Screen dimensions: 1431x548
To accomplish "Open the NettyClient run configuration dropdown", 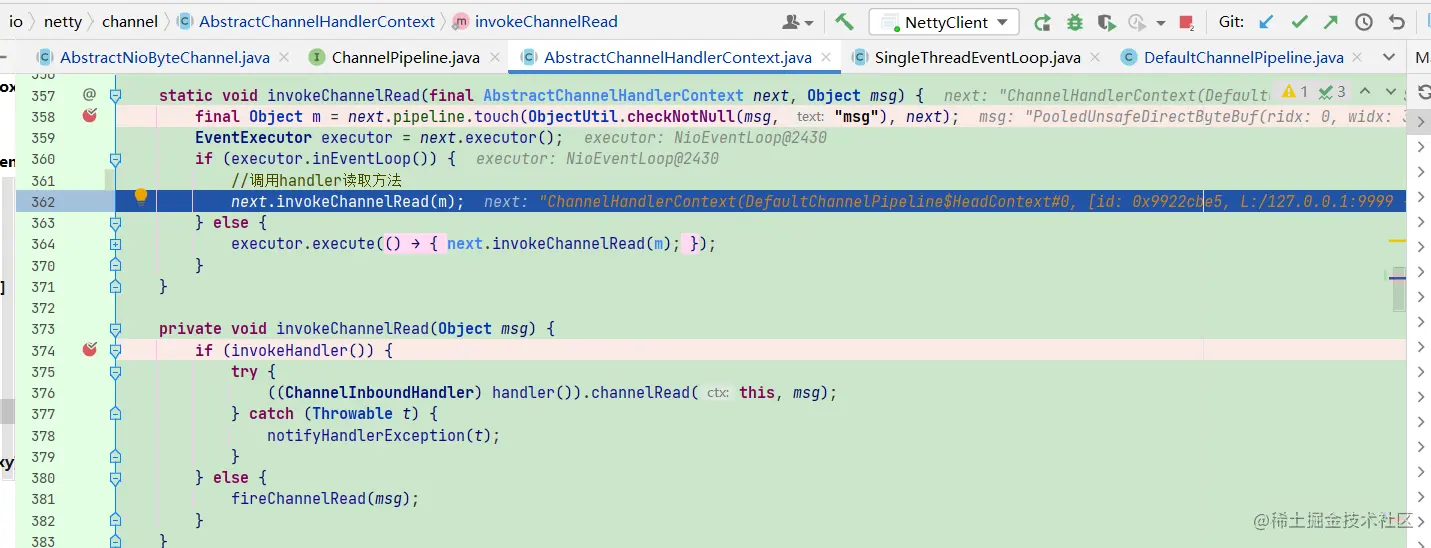I will pos(944,22).
